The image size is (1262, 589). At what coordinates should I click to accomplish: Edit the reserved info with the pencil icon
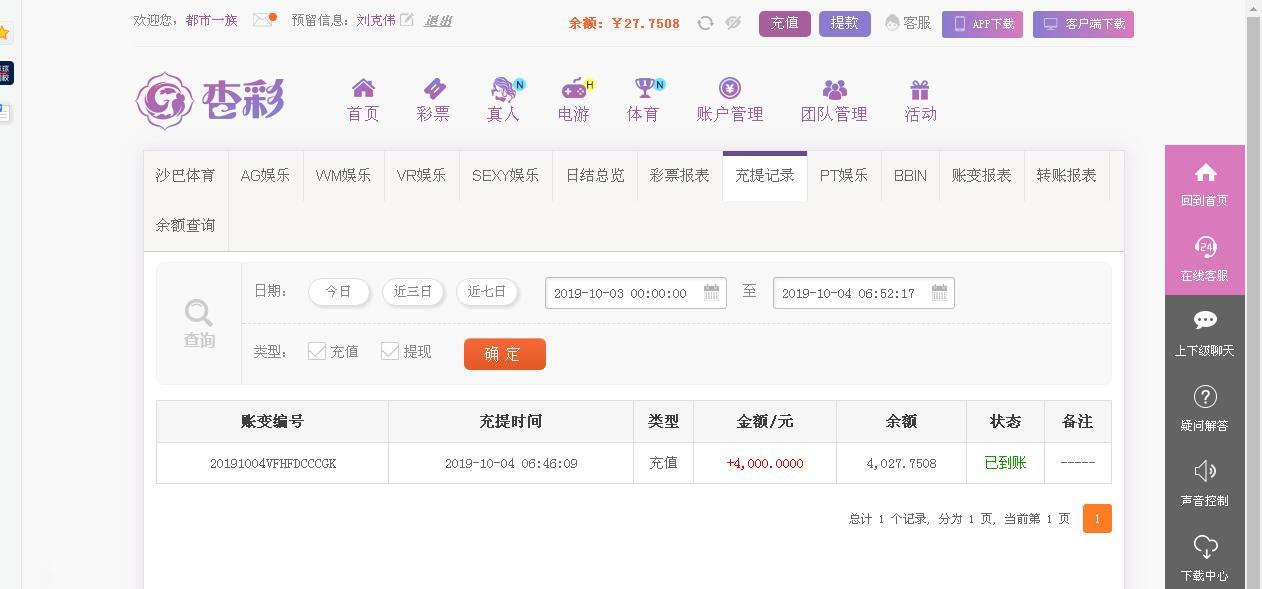tap(407, 20)
